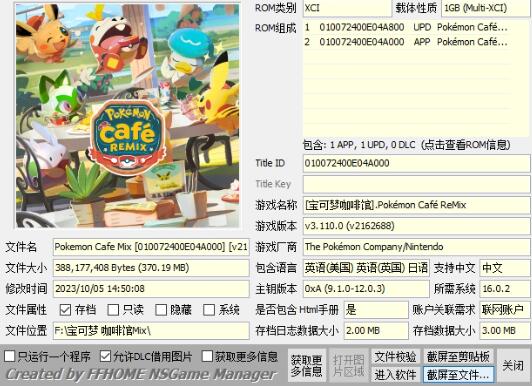532x386 pixels.
Task: Click the 账户关联需求 field 联网账户
Action: (x=505, y=310)
